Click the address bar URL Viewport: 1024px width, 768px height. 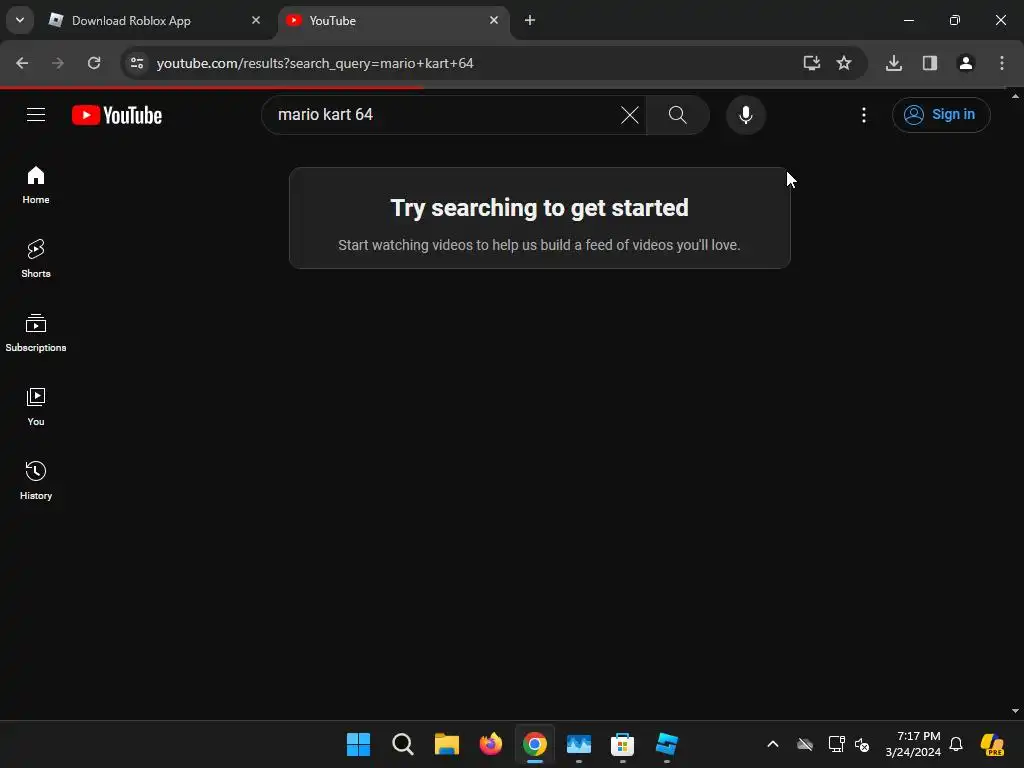pyautogui.click(x=315, y=63)
